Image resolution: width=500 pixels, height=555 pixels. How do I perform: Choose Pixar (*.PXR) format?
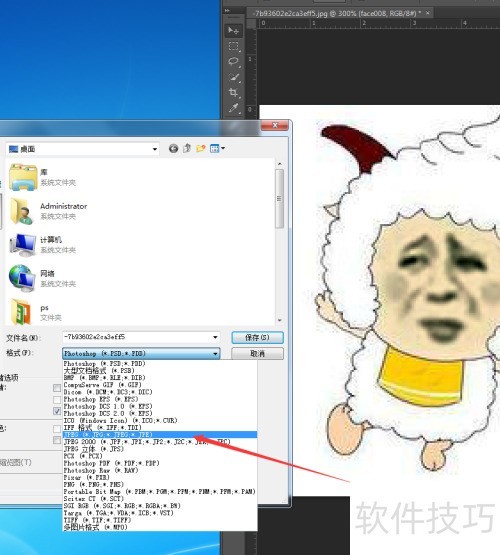tap(160, 477)
